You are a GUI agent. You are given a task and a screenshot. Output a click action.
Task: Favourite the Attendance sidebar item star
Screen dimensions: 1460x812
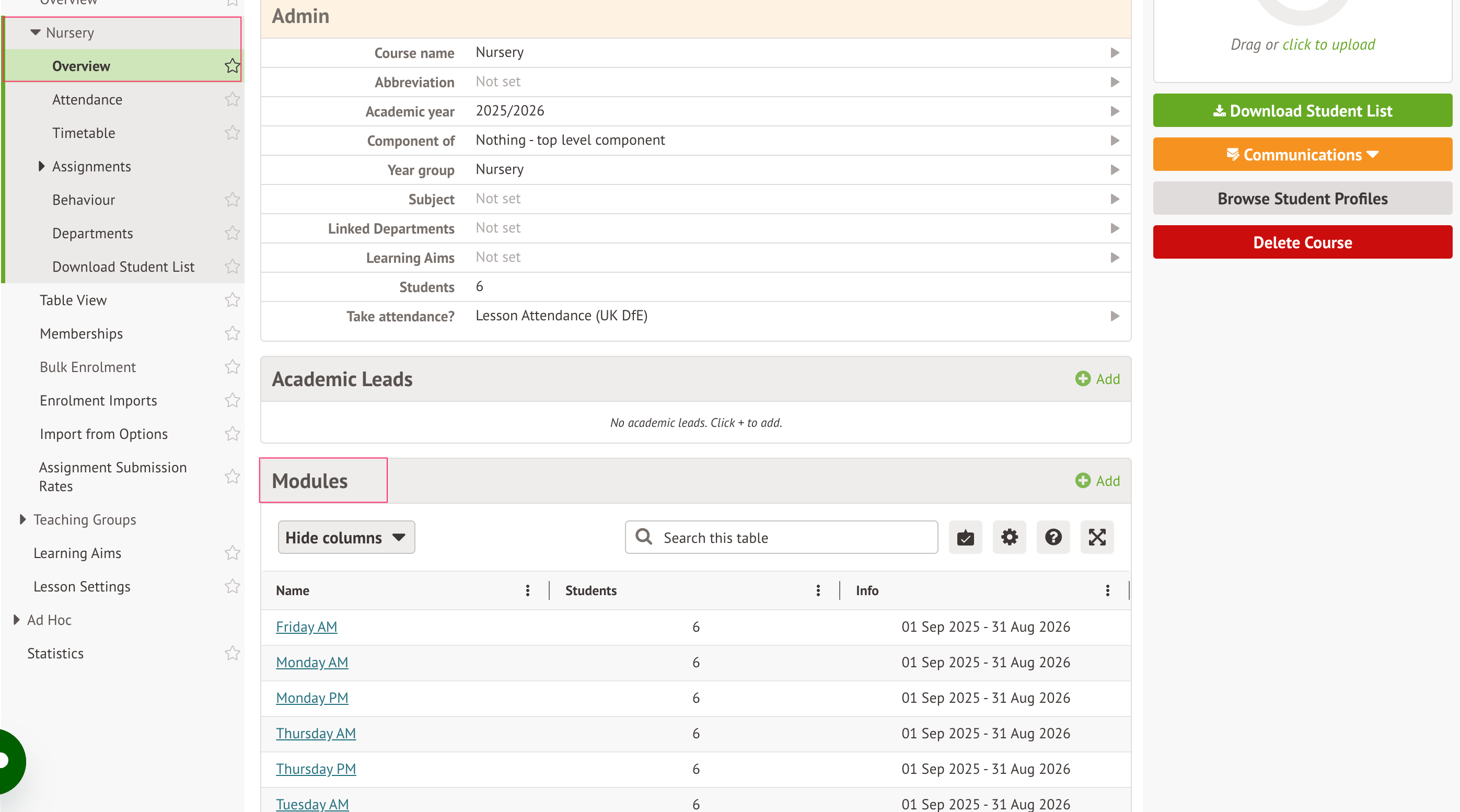click(x=232, y=100)
